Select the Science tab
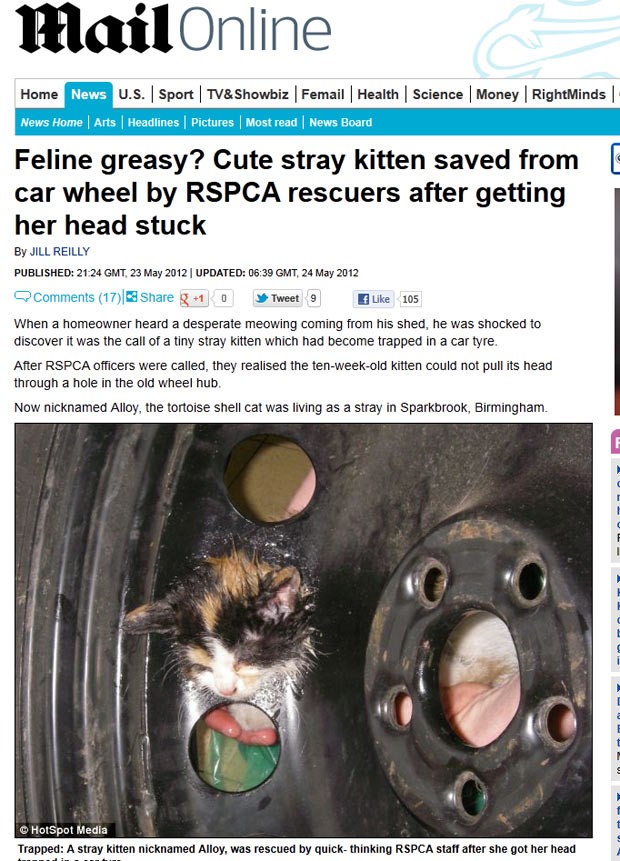 [x=438, y=94]
